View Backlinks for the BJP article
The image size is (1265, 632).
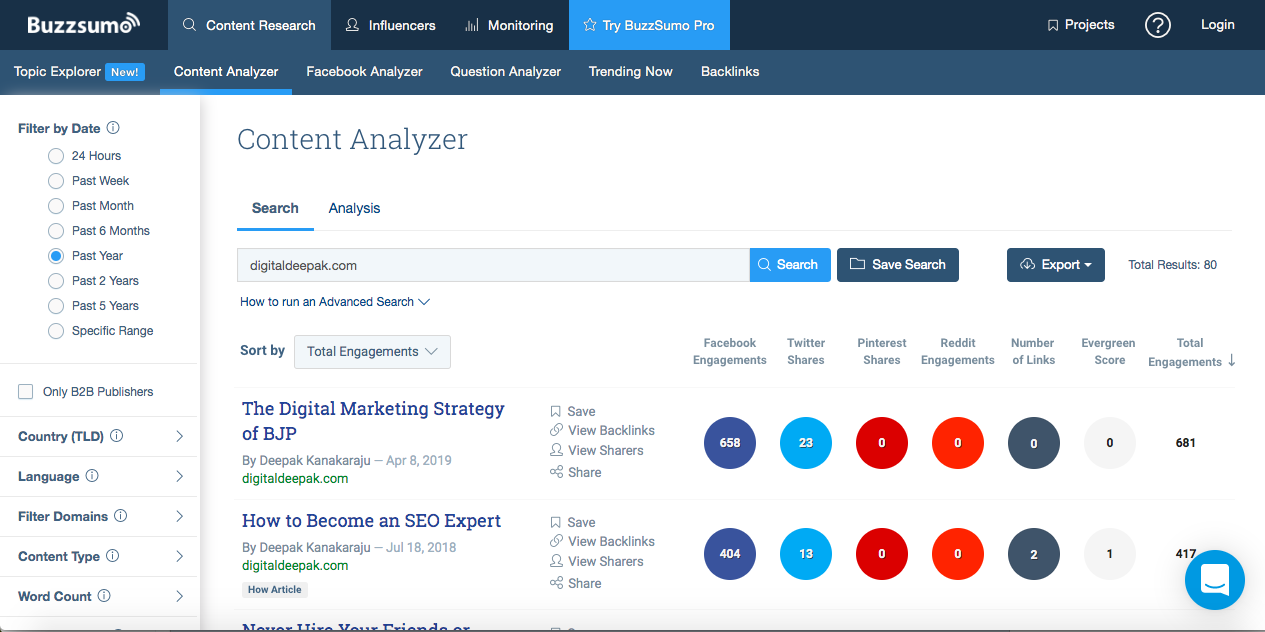602,430
